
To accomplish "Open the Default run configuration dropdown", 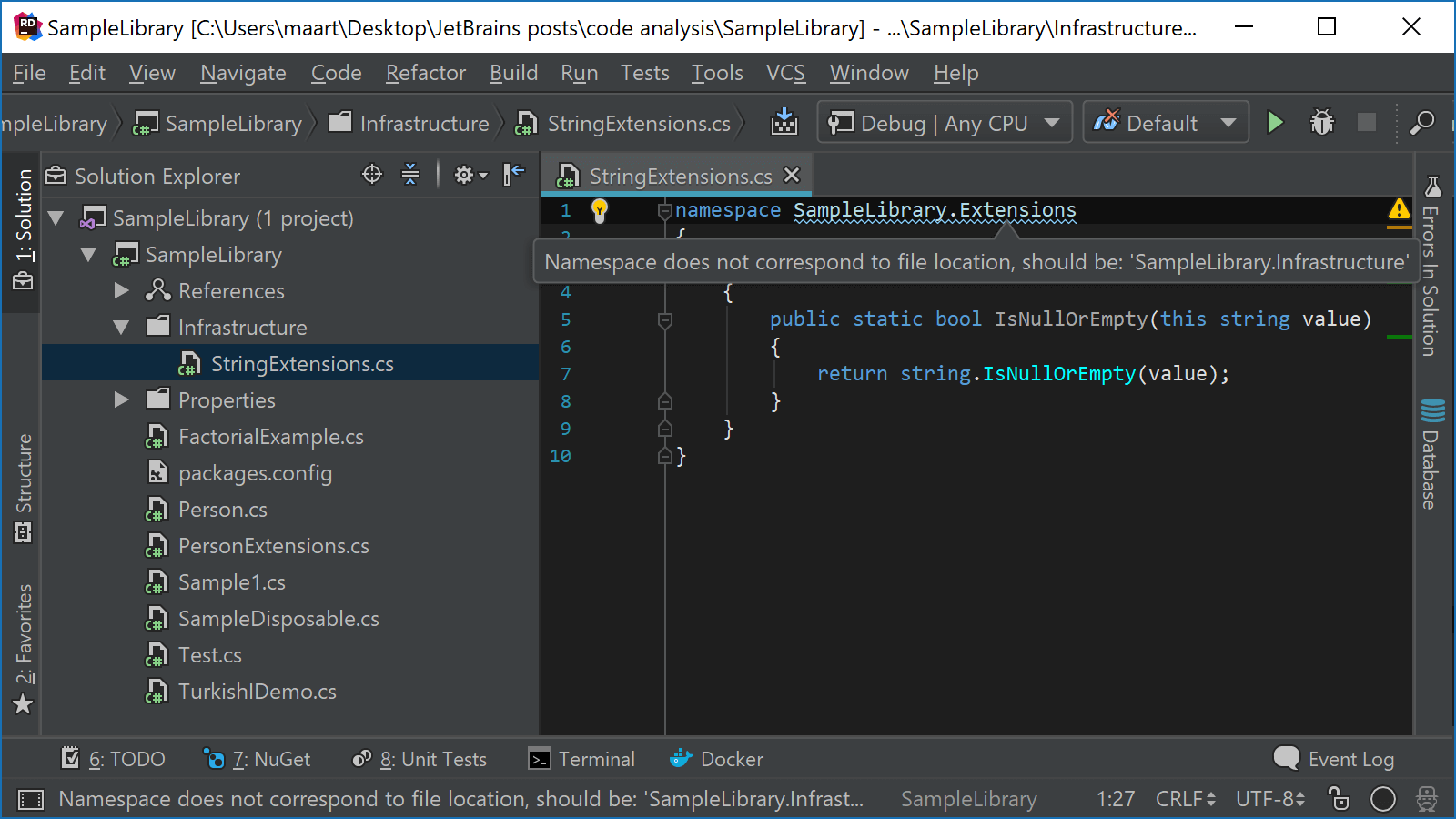I will [1165, 122].
